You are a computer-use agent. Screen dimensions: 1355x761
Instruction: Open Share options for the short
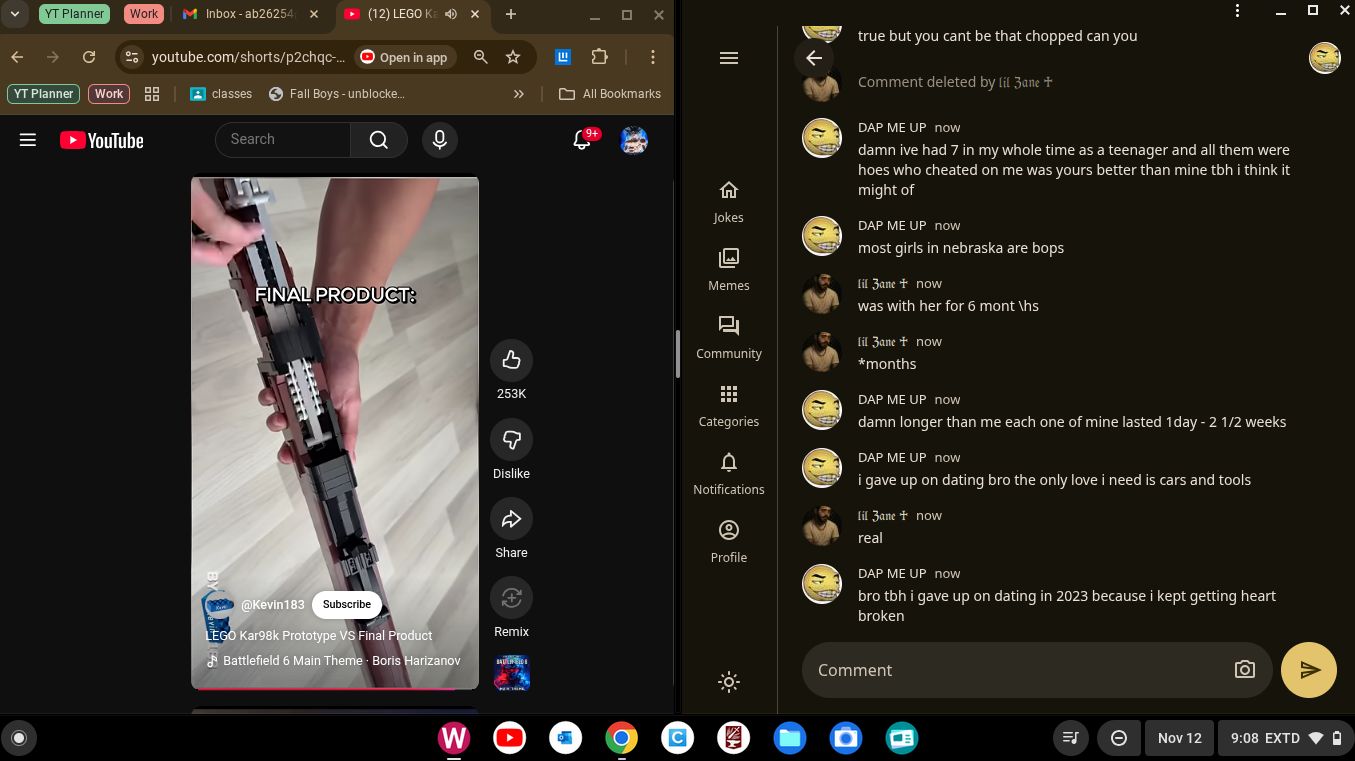511,519
